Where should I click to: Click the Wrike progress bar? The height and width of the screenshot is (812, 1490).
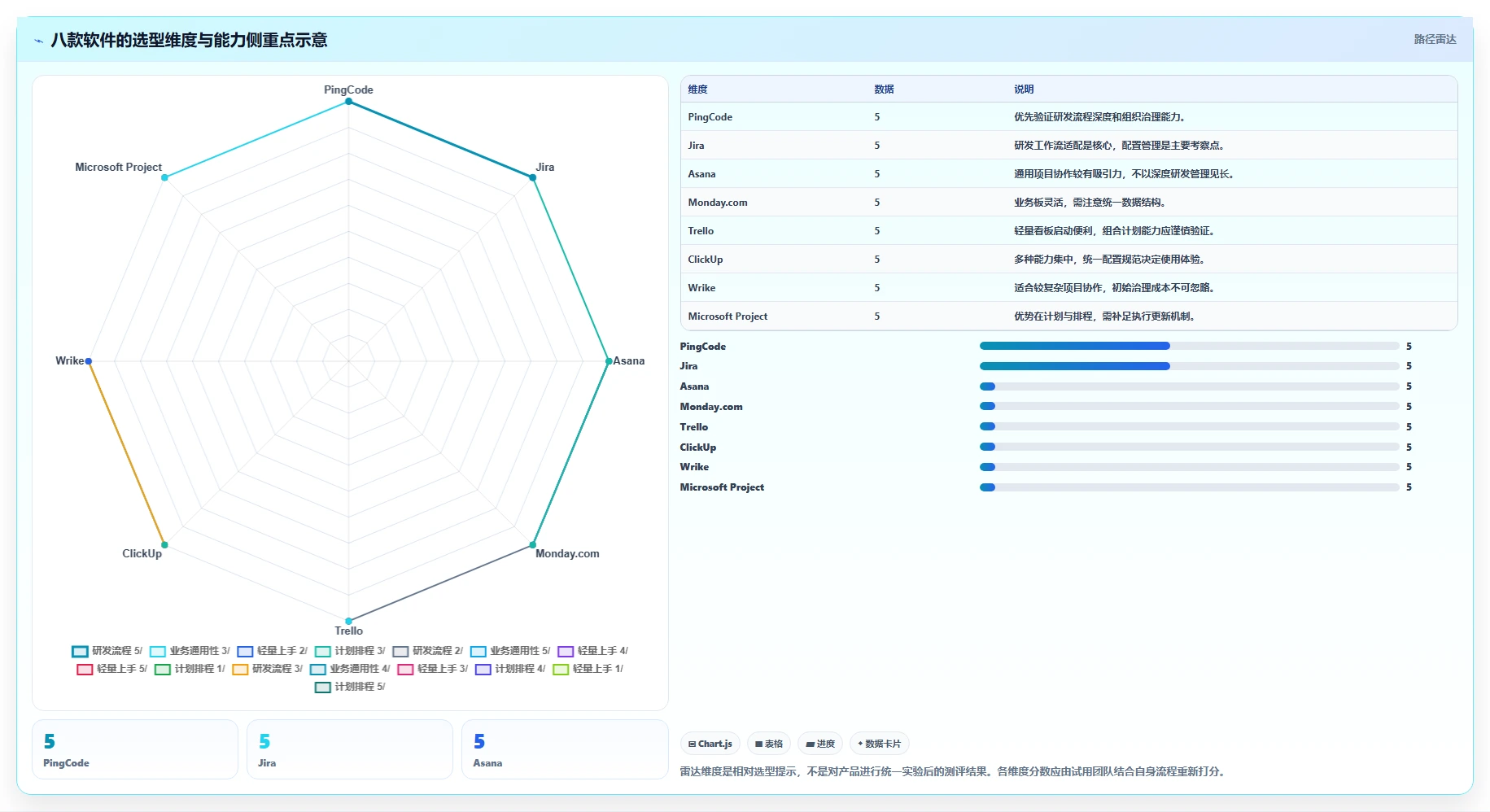[x=1189, y=467]
